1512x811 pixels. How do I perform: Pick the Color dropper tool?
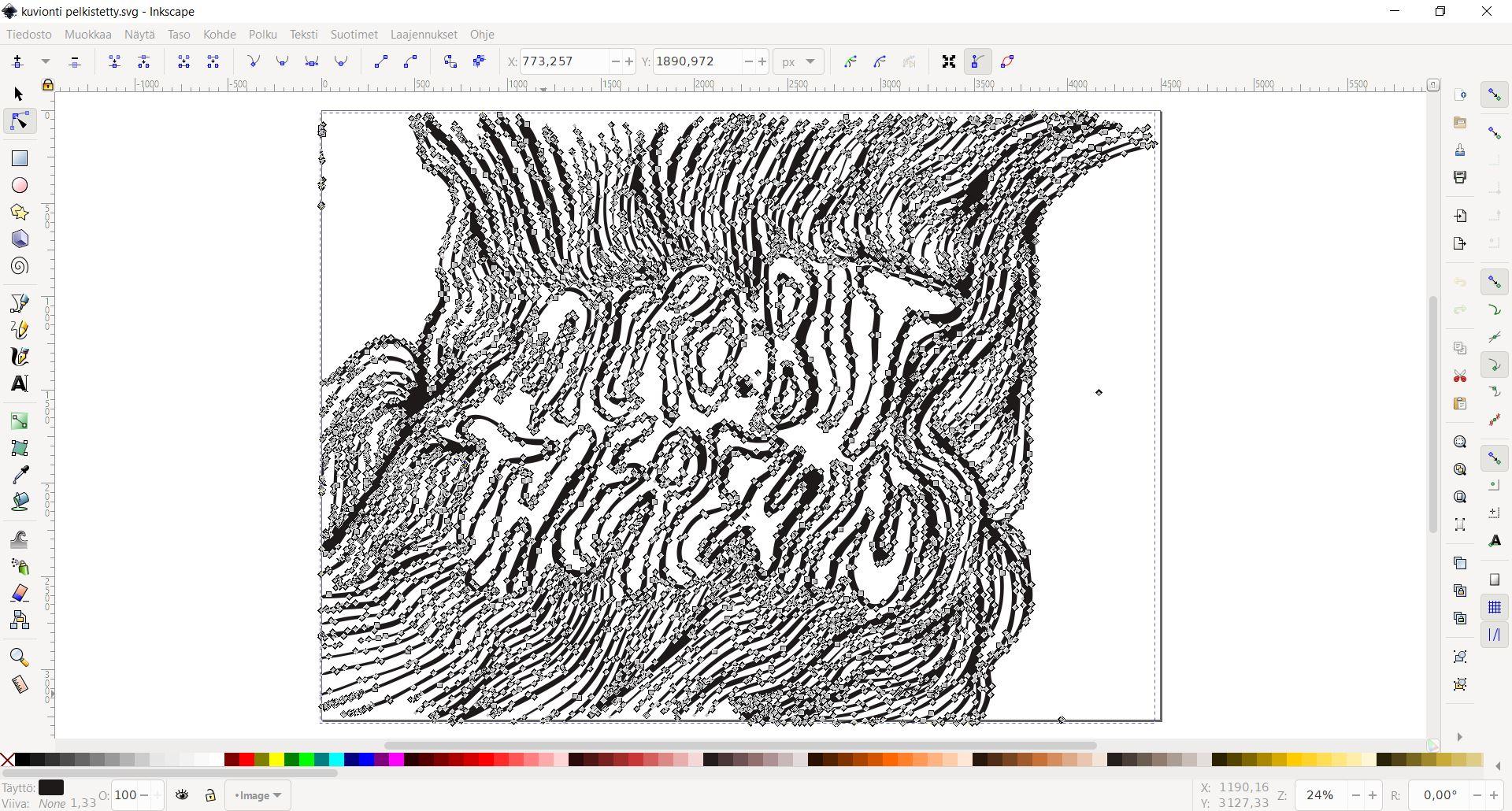pos(19,475)
